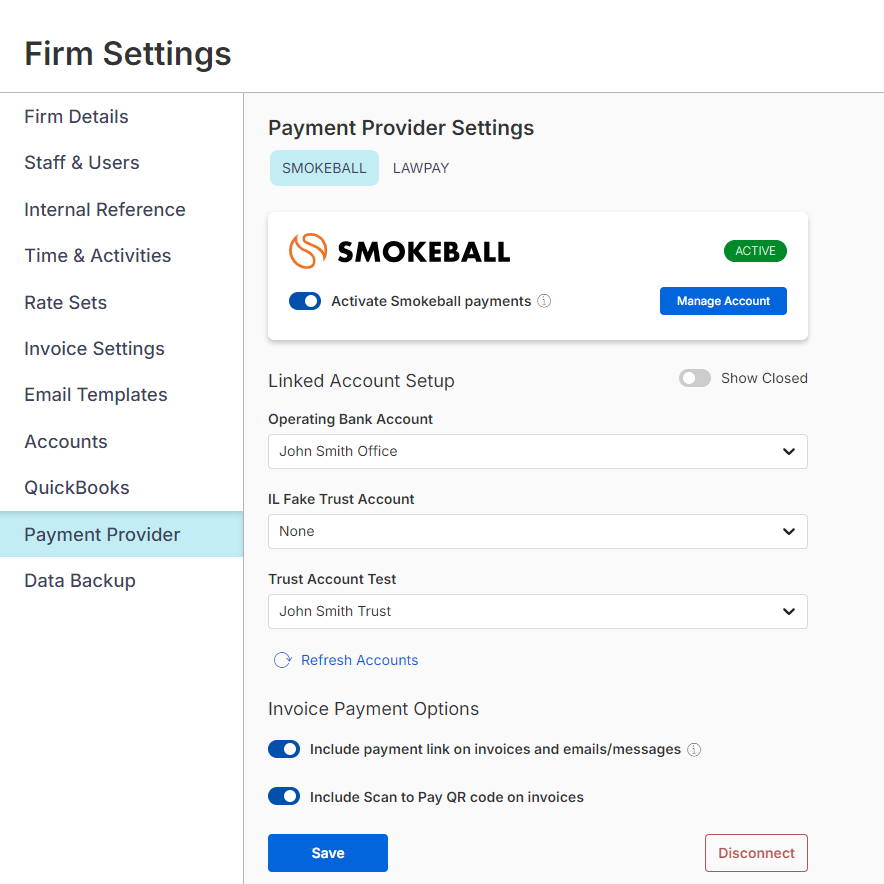This screenshot has height=884, width=884.
Task: Click the Manage Account button
Action: point(723,301)
